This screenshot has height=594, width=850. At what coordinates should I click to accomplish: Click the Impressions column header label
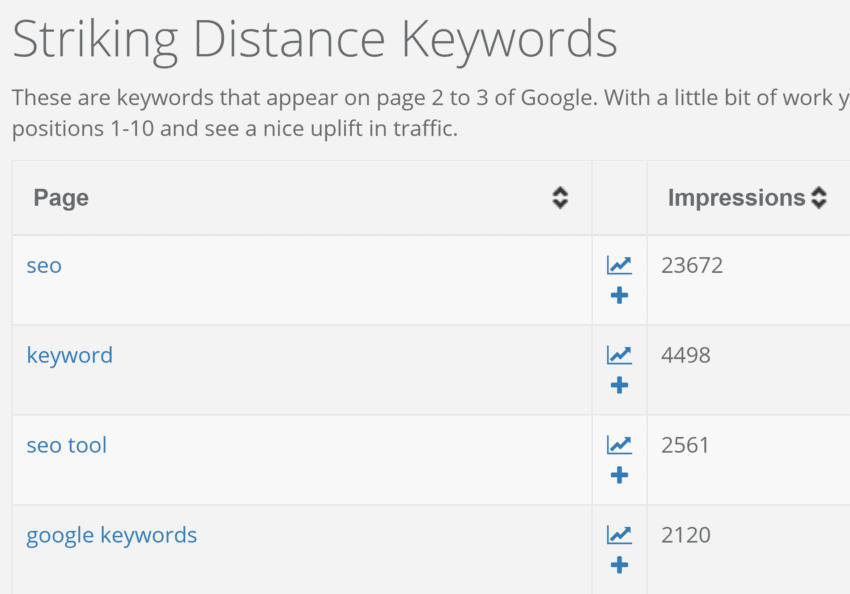click(x=736, y=198)
